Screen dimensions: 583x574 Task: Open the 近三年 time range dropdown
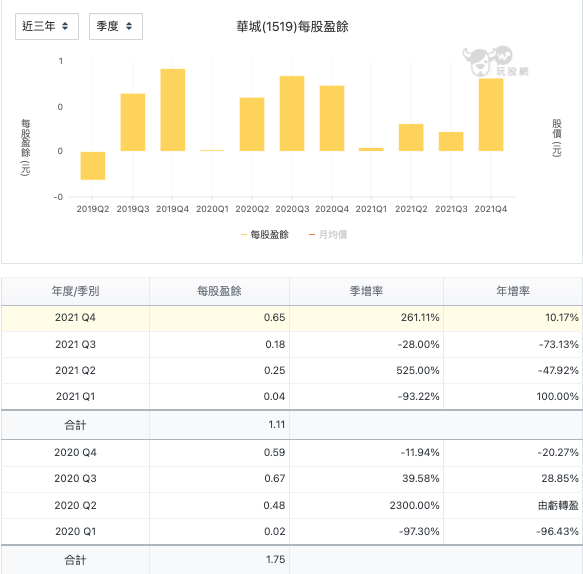pyautogui.click(x=47, y=26)
